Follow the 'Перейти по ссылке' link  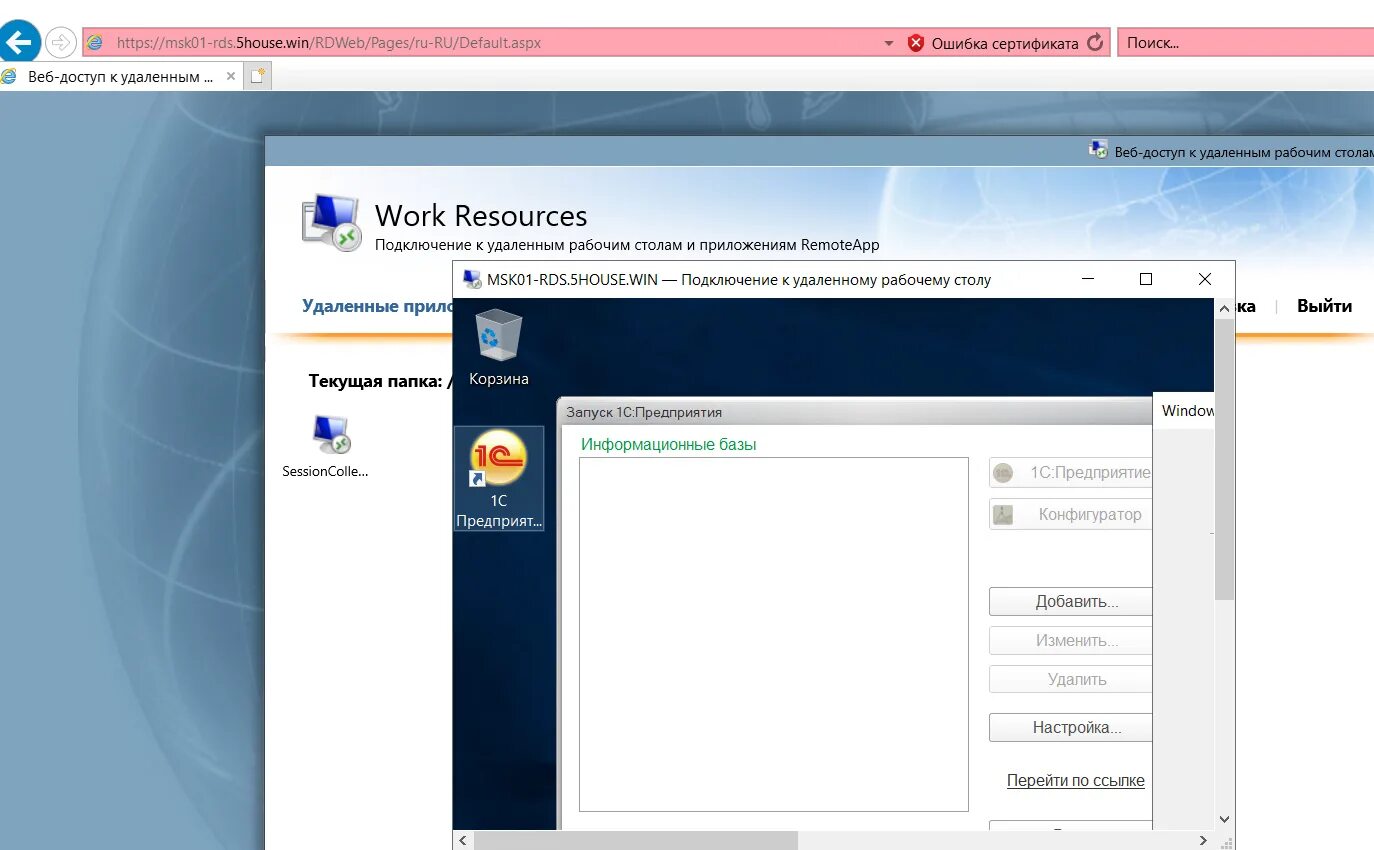pos(1076,781)
